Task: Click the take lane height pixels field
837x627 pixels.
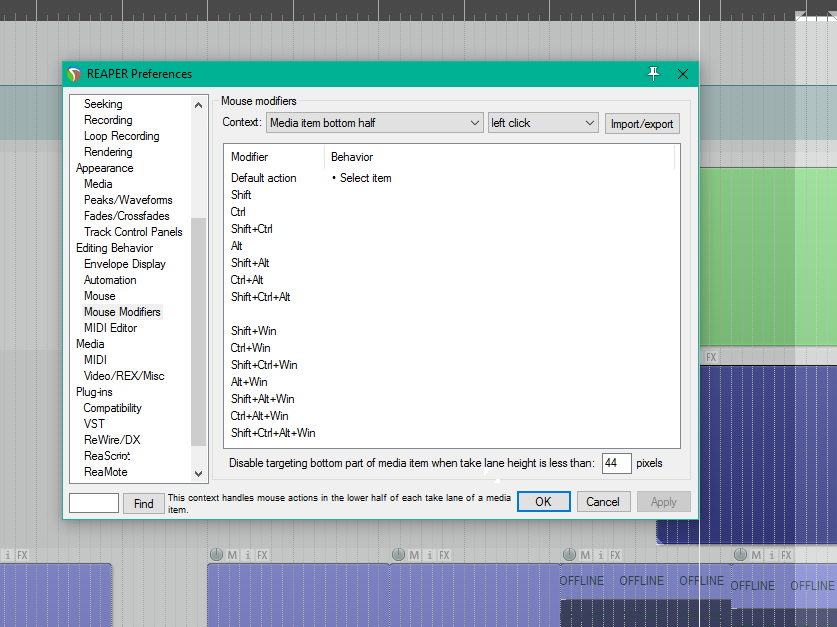Action: point(617,463)
